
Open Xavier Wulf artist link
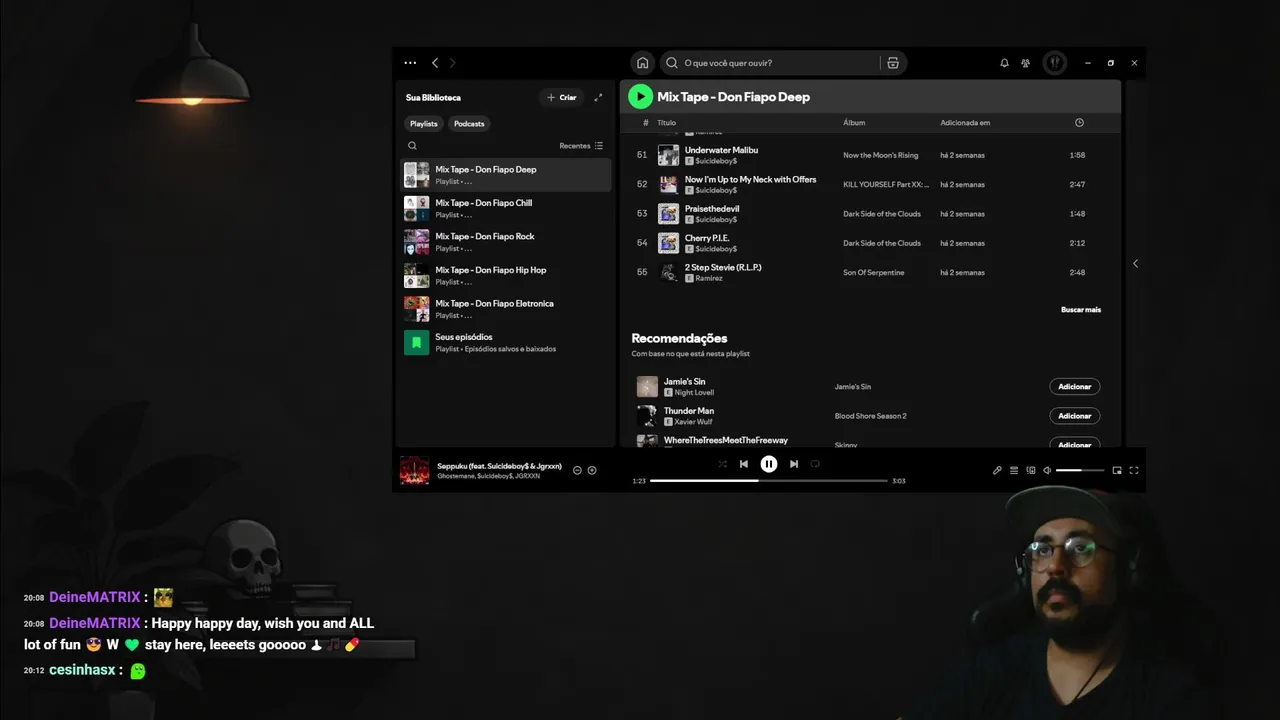point(693,422)
